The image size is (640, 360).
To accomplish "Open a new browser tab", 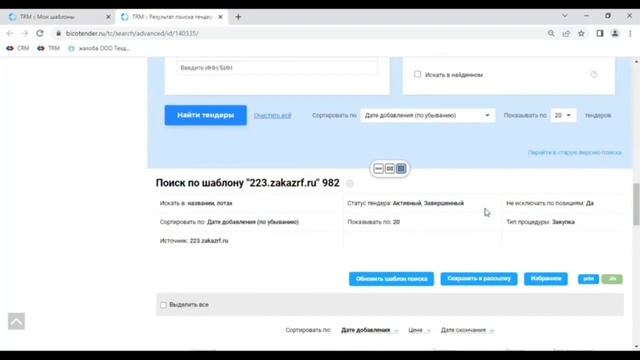I will click(238, 17).
